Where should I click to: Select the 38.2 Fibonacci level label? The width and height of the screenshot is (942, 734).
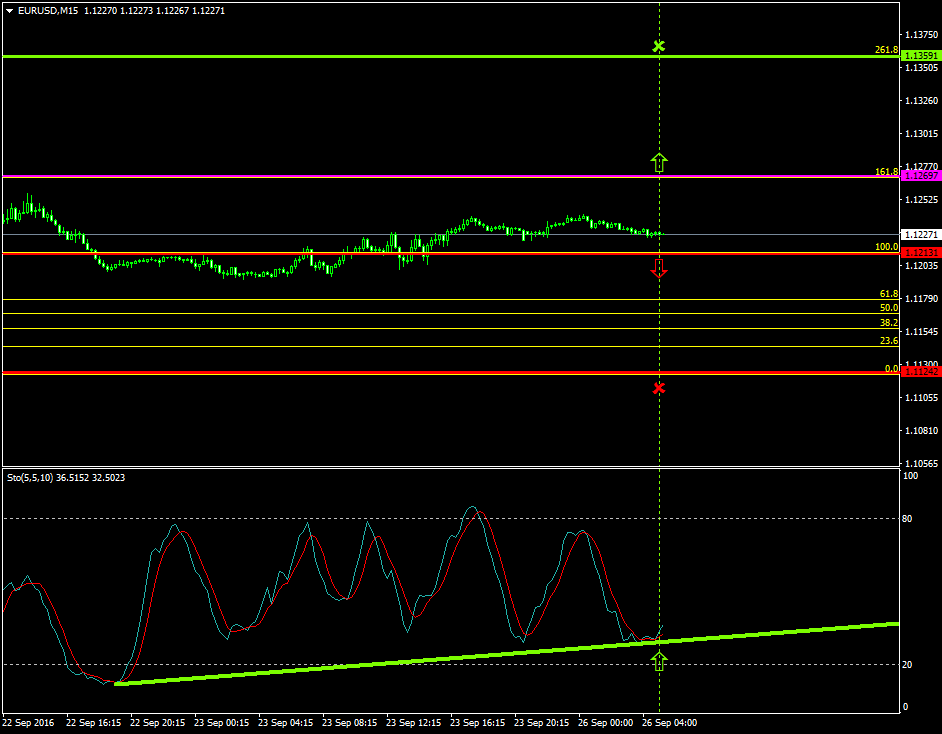pos(888,323)
